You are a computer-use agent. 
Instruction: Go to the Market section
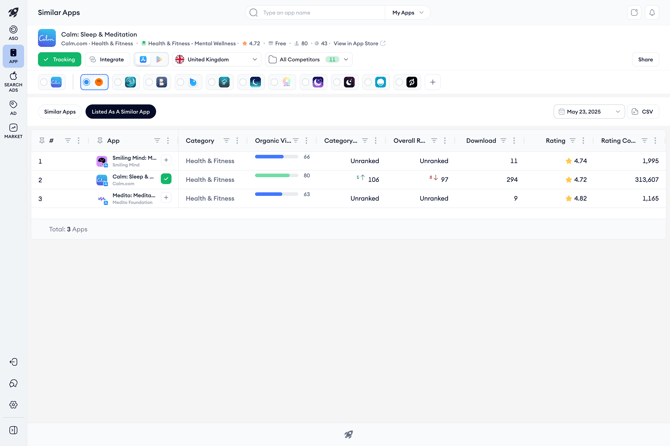click(13, 131)
